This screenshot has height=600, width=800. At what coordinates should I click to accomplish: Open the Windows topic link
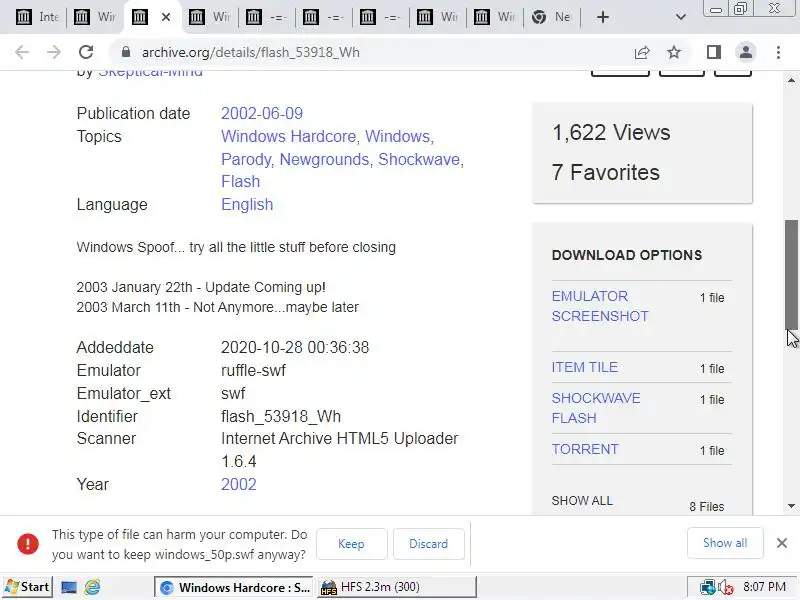pyautogui.click(x=399, y=137)
